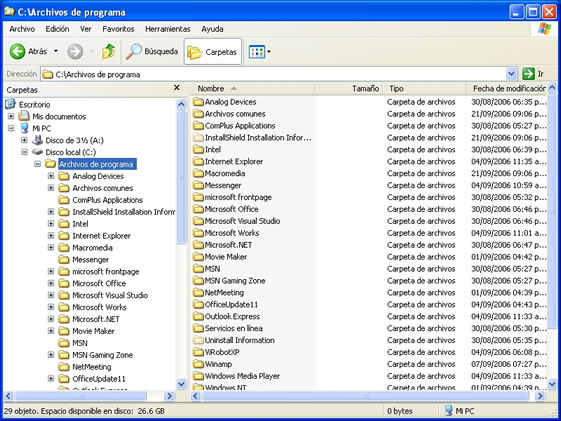Click the green up-folder icon
The image size is (561, 421).
click(x=109, y=52)
